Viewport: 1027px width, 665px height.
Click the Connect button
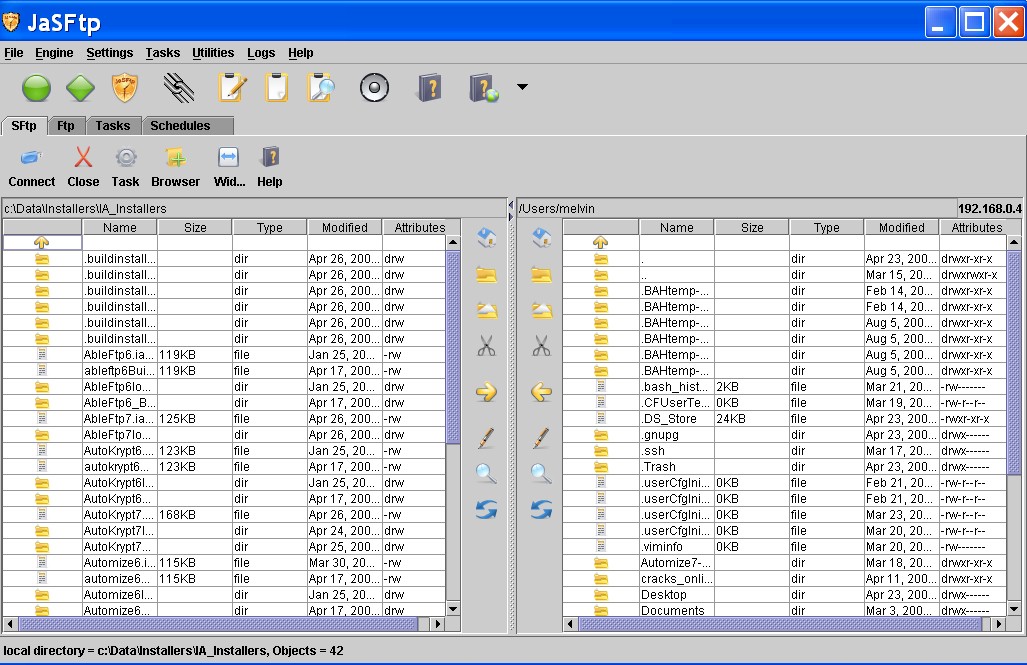pyautogui.click(x=31, y=168)
